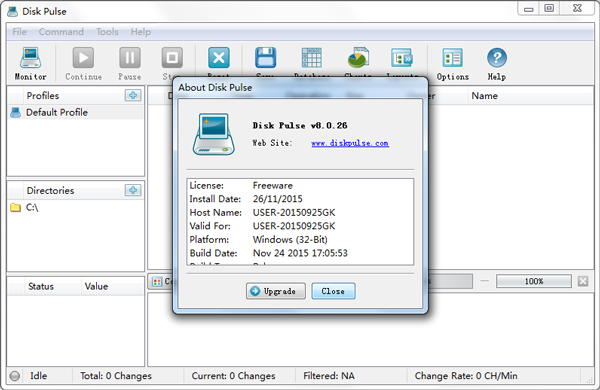Click the X icon beside 100% bar

[x=583, y=281]
